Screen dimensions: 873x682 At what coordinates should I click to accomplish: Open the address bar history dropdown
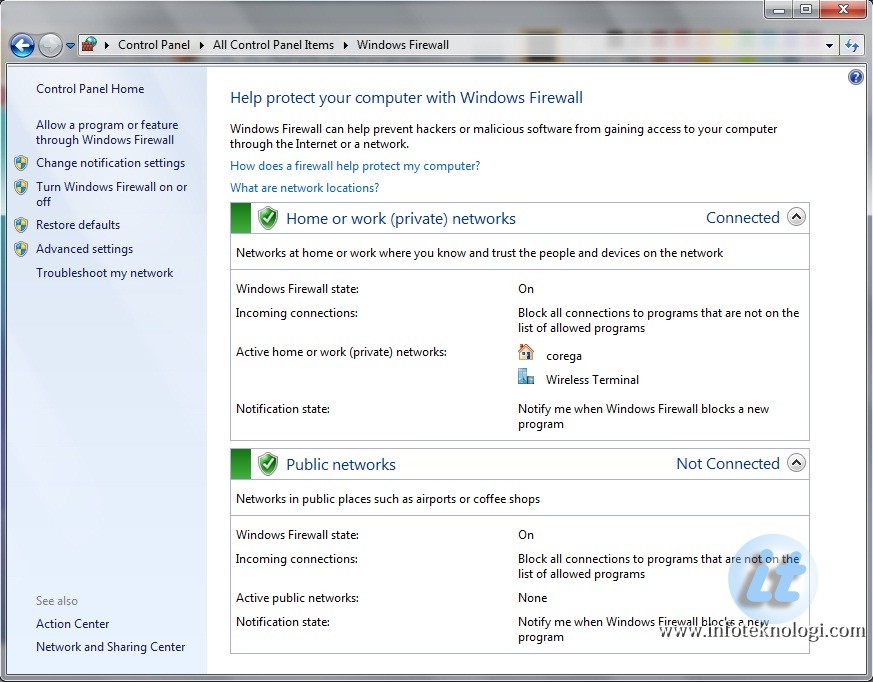(x=830, y=45)
